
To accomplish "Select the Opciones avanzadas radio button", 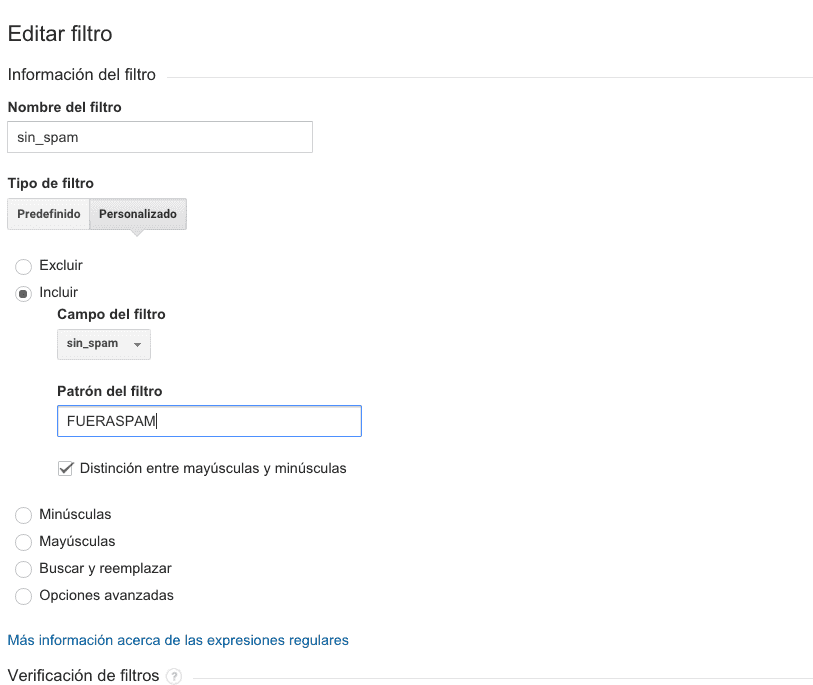I will pos(24,596).
